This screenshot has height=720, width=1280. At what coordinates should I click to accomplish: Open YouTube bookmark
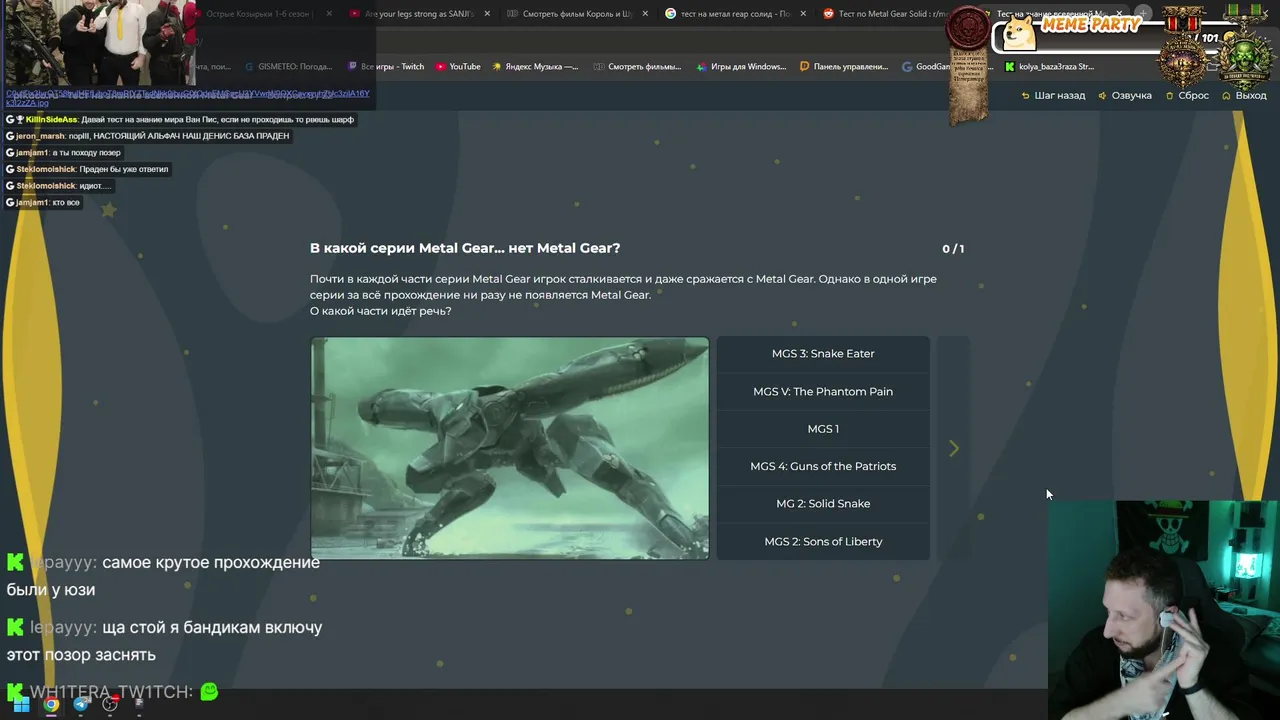click(x=458, y=67)
